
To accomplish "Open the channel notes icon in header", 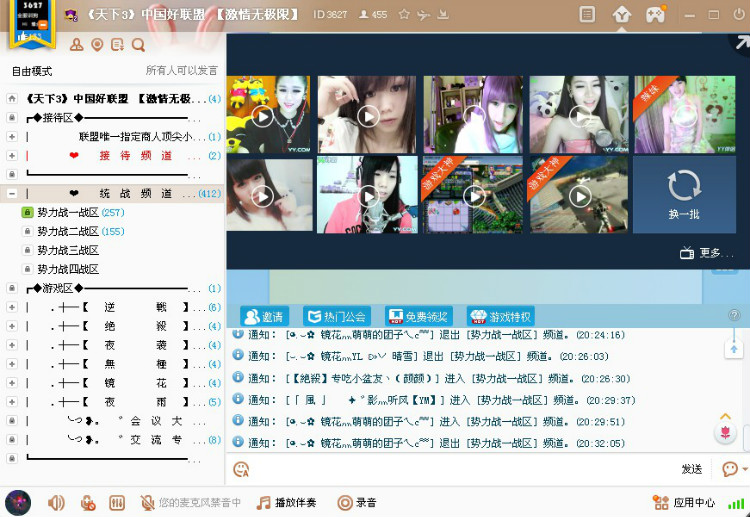I will coord(117,45).
